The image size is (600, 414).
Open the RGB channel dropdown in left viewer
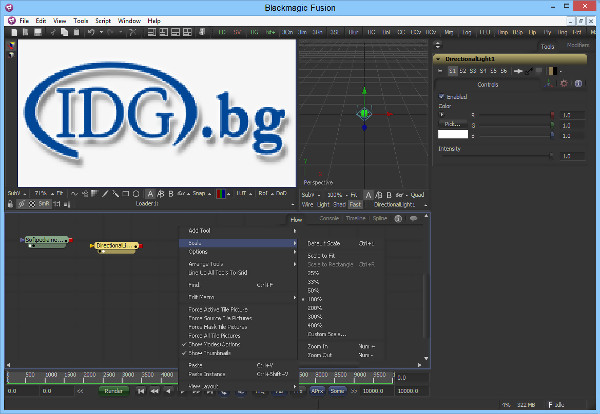coord(223,194)
